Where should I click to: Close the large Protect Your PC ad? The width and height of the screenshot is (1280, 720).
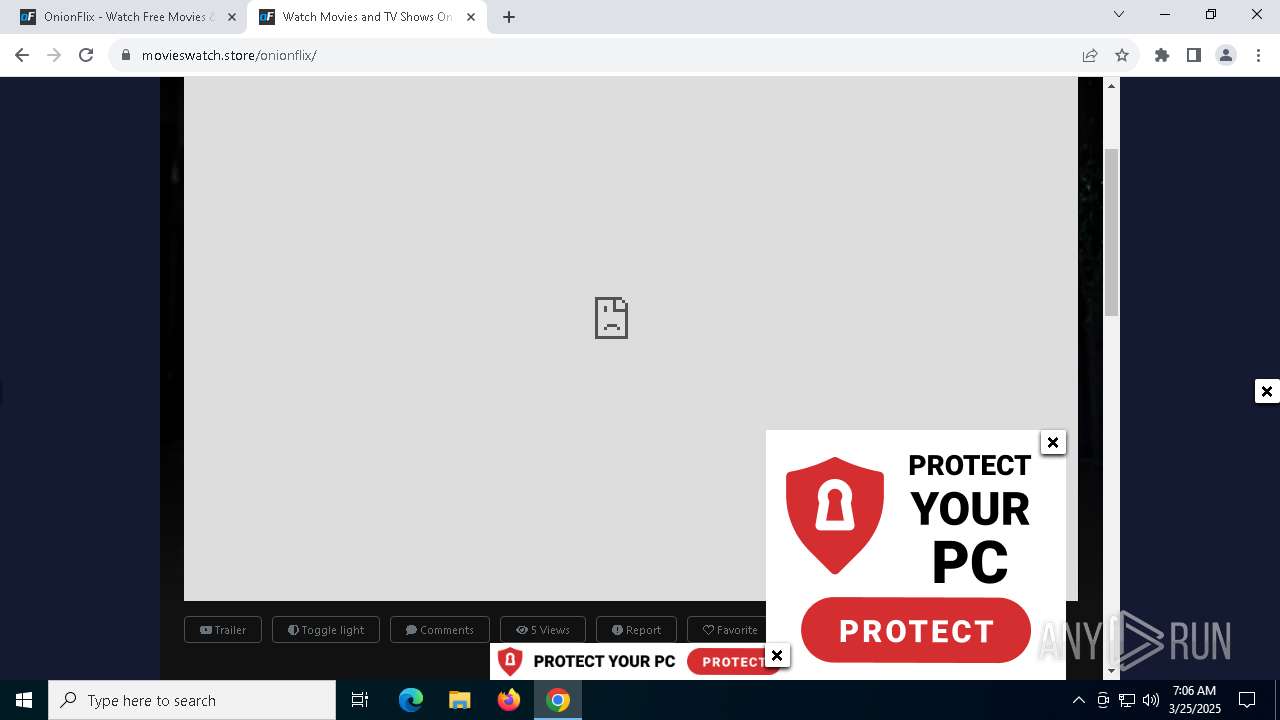click(x=1053, y=442)
